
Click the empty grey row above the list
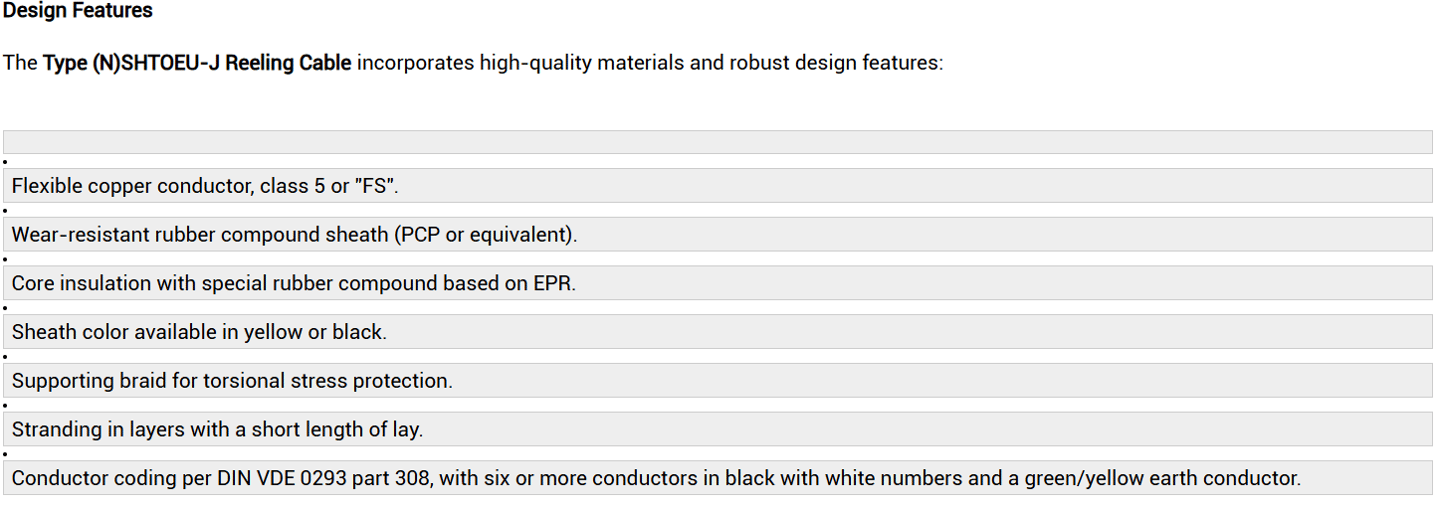(x=718, y=142)
